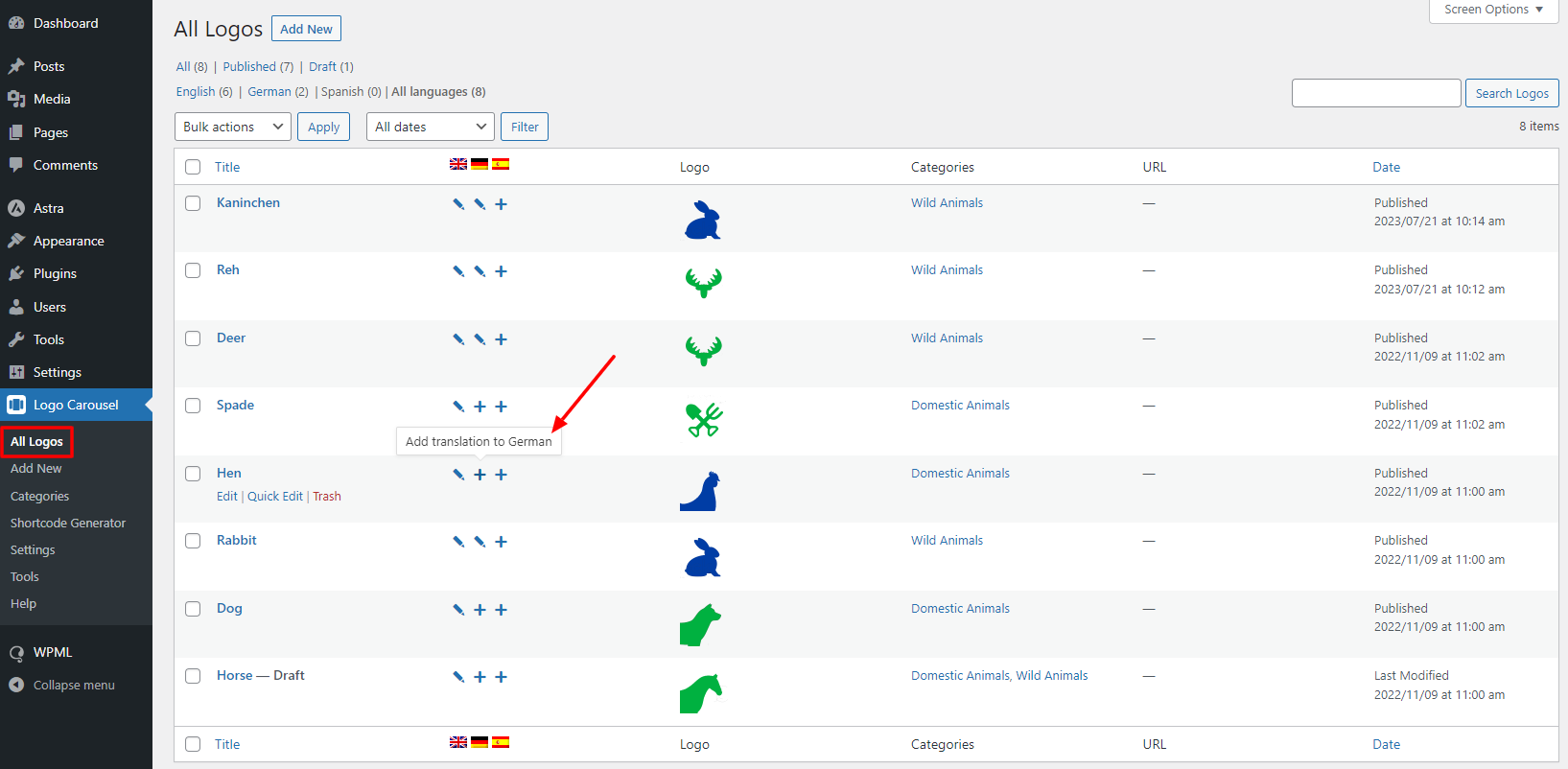Click the Spanish plus icon in Kaninchen row
The width and height of the screenshot is (1568, 769).
501,204
